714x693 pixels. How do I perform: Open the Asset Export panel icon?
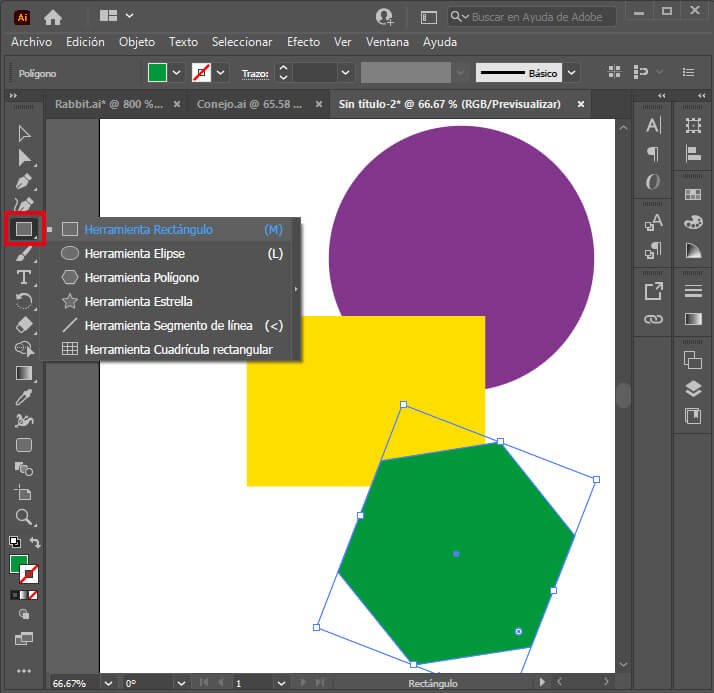pos(653,291)
